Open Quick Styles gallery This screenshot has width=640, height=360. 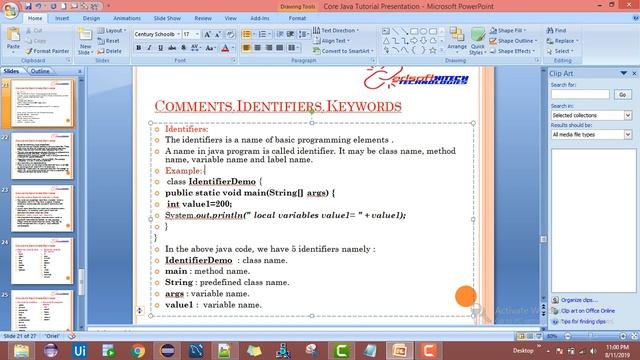(477, 41)
